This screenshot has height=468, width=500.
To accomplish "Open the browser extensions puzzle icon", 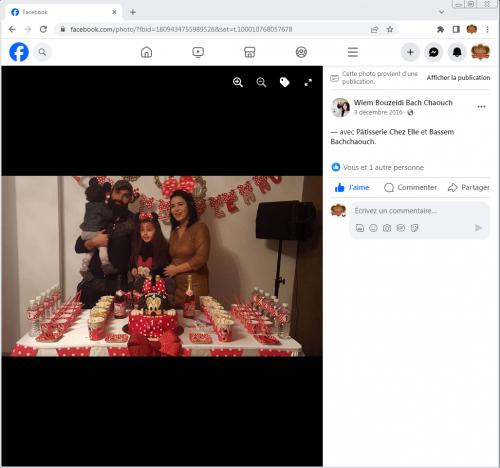I will [440, 29].
